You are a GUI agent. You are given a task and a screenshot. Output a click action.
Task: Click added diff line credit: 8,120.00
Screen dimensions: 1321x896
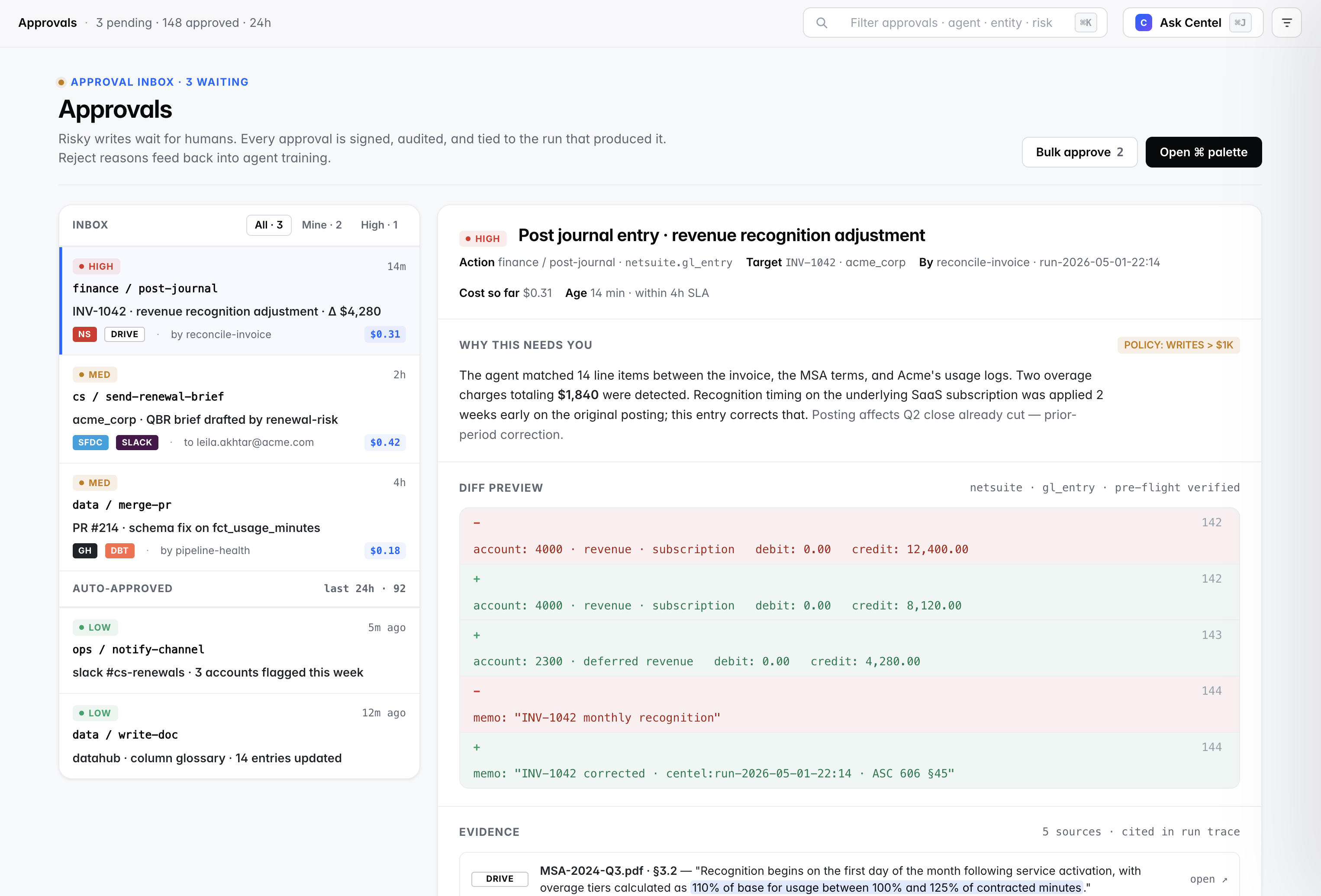(849, 592)
